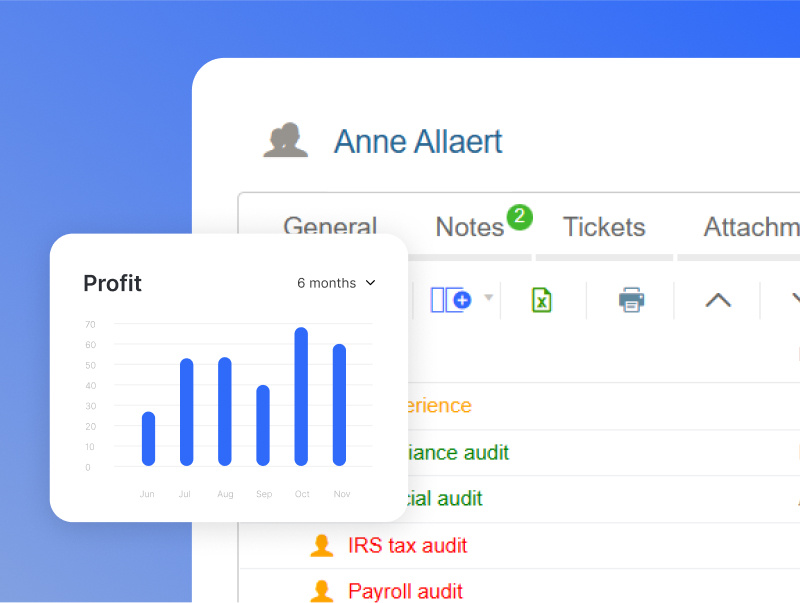Select the Oct bar in the Profit chart
This screenshot has height=603, width=800.
(x=301, y=396)
